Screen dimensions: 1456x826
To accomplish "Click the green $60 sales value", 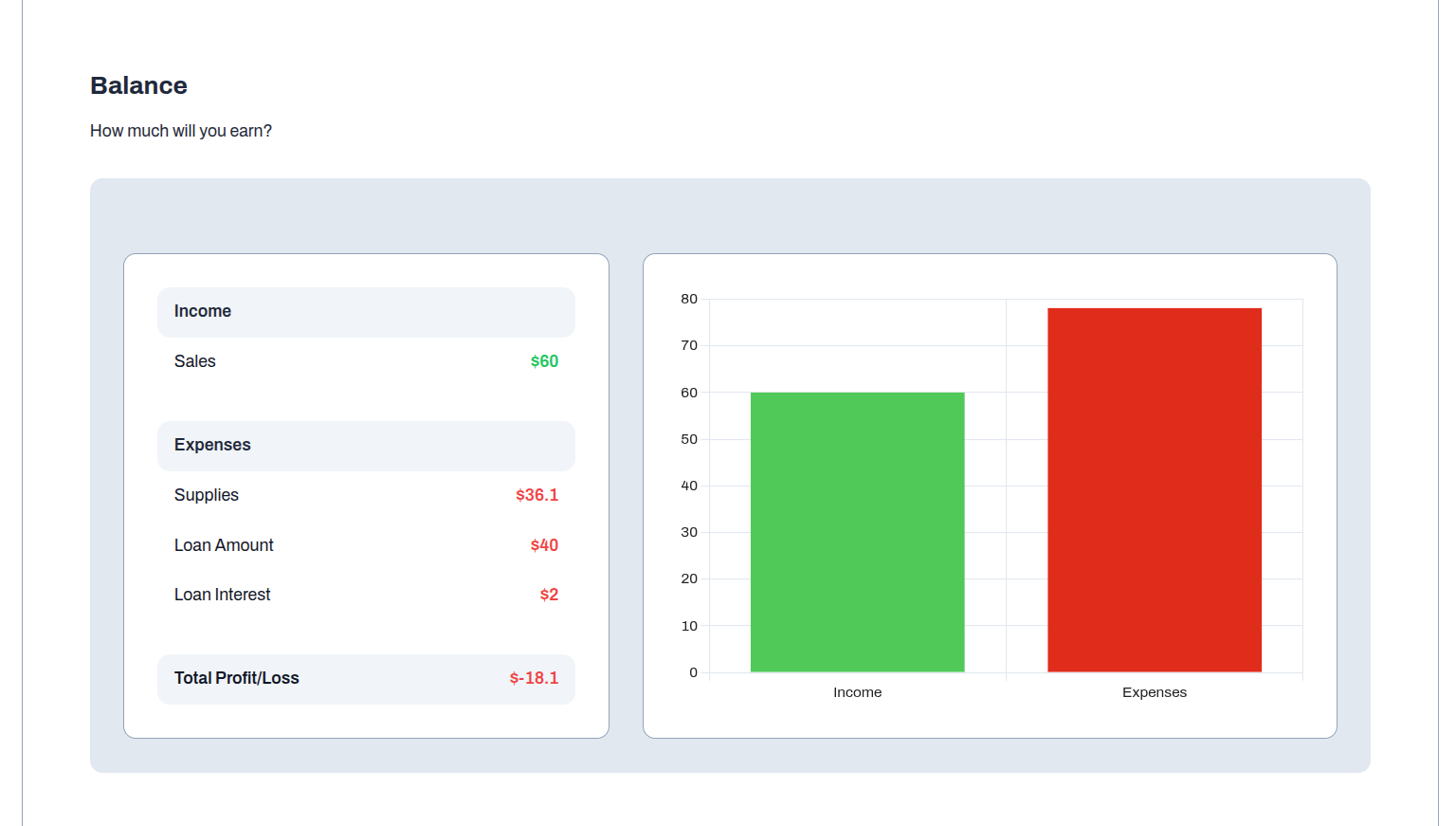I will pyautogui.click(x=544, y=361).
